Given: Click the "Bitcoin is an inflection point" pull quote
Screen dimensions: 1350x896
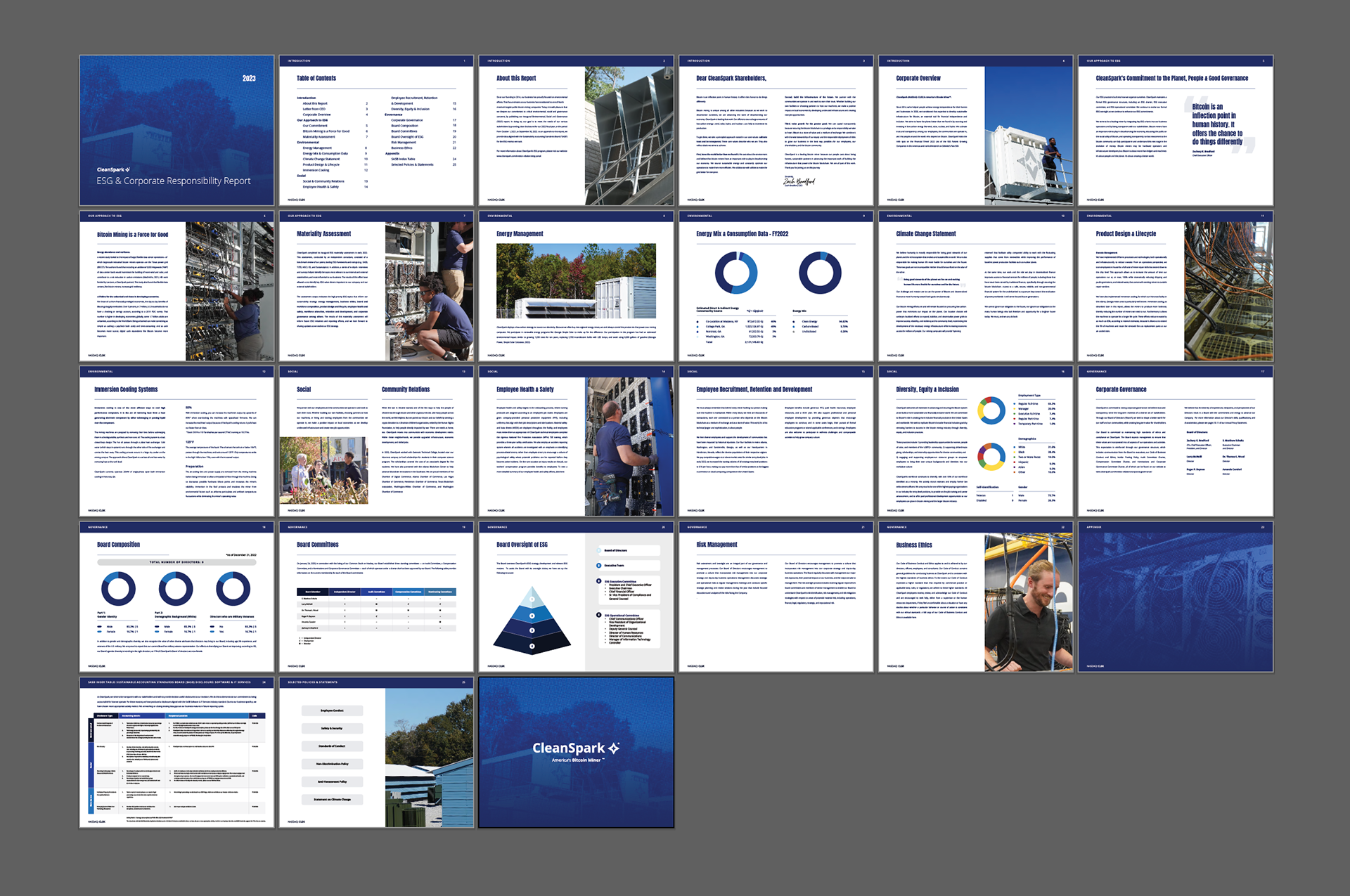Looking at the screenshot, I should [x=1217, y=124].
